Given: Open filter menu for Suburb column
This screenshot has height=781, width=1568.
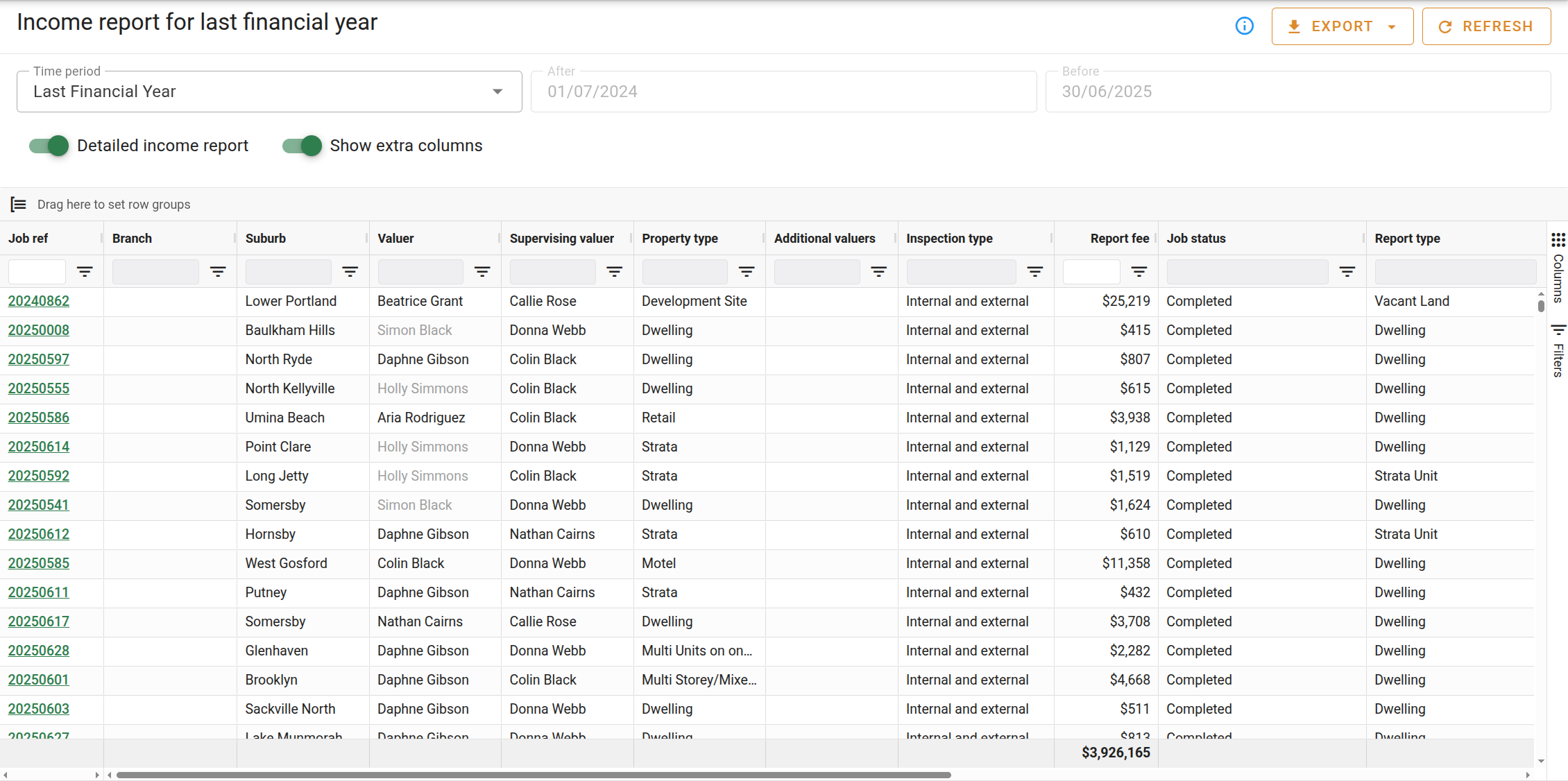Looking at the screenshot, I should pos(350,272).
